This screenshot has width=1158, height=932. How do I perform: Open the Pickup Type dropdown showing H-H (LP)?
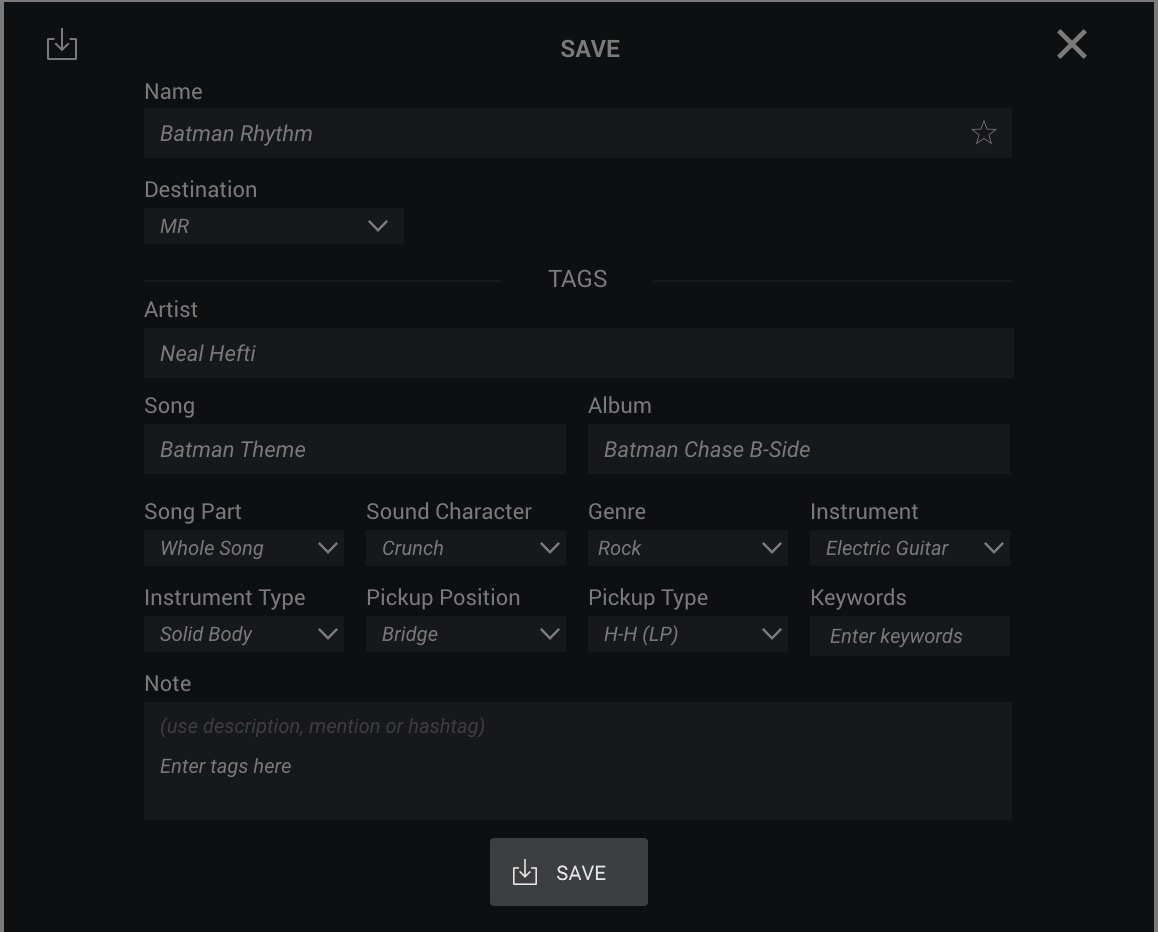click(x=688, y=634)
